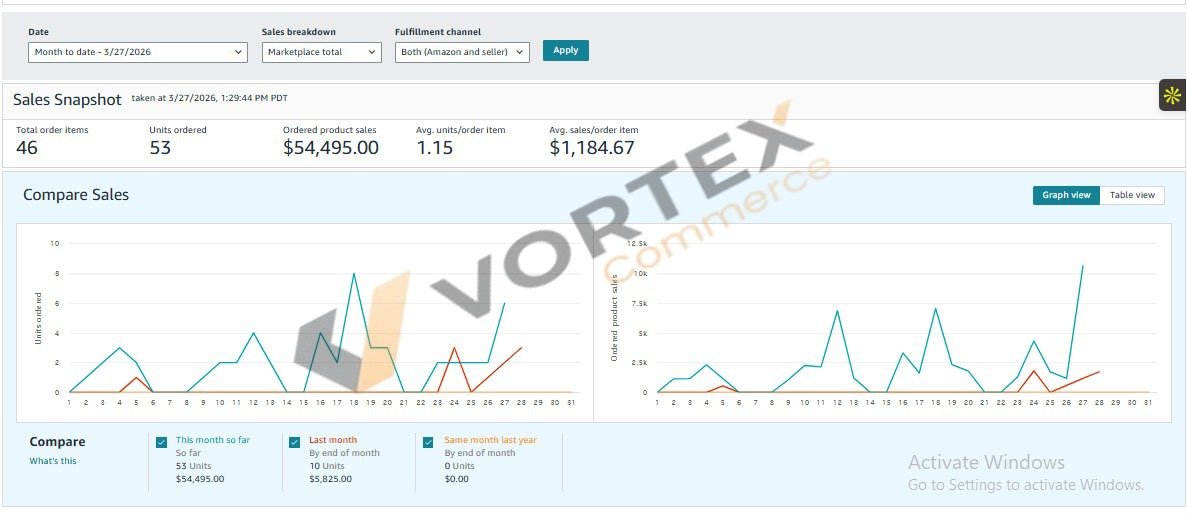Screen dimensions: 1187x525
Task: Click the Avg. units/order item value 1.15
Action: point(435,148)
